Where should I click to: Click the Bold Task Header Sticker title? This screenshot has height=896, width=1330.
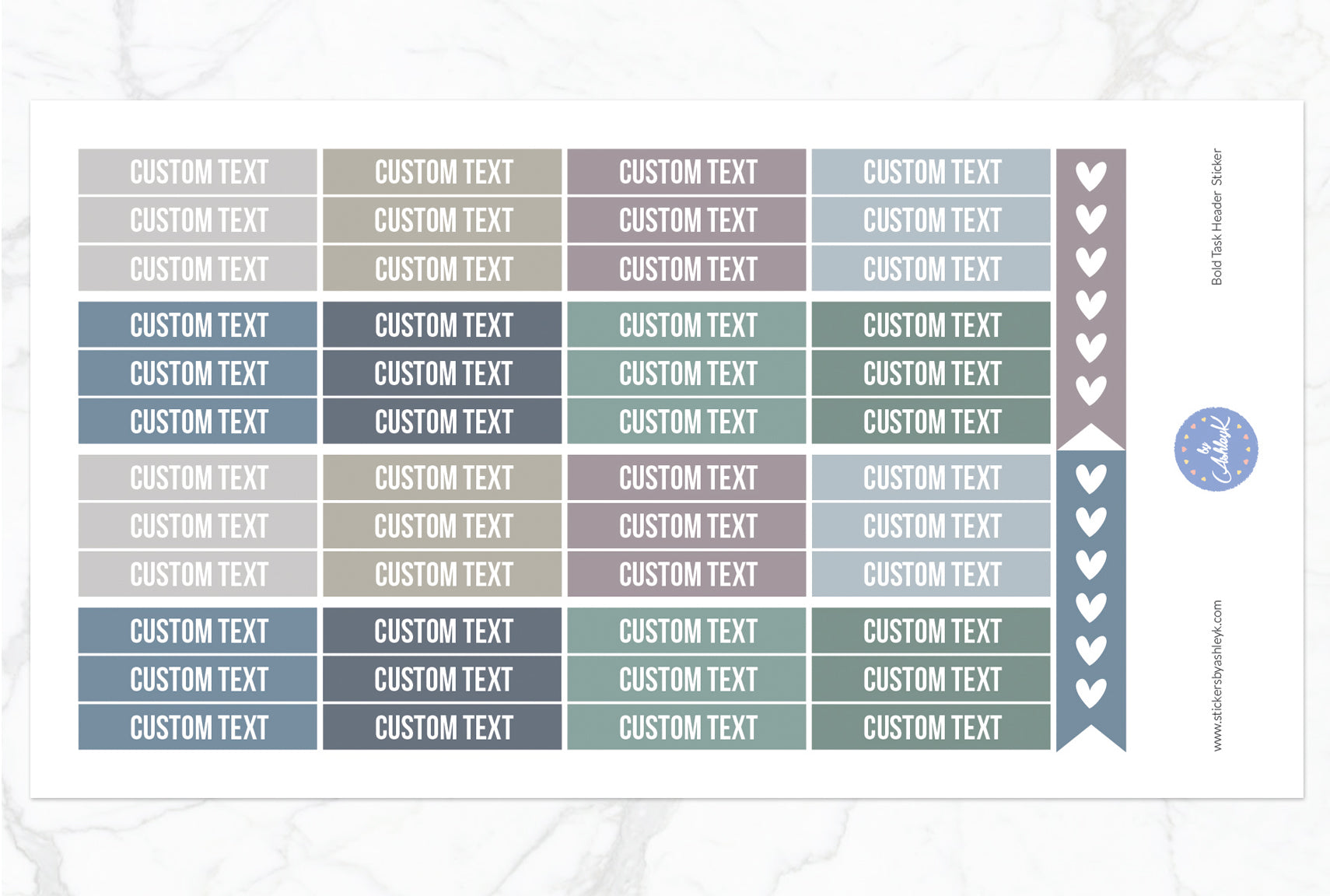coord(1217,217)
